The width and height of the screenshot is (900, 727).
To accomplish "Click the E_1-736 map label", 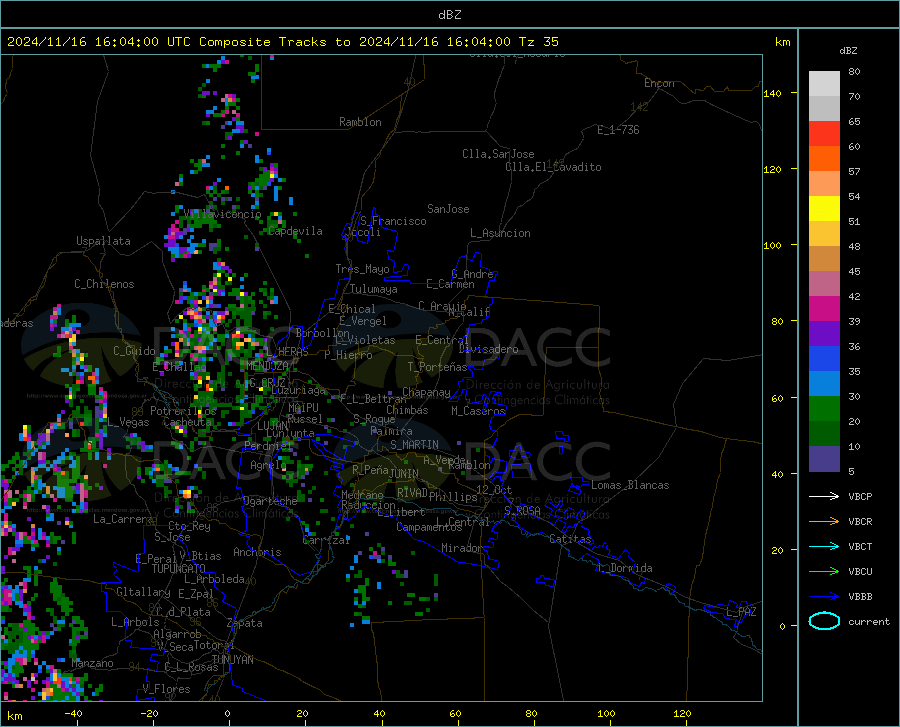I will tap(618, 130).
